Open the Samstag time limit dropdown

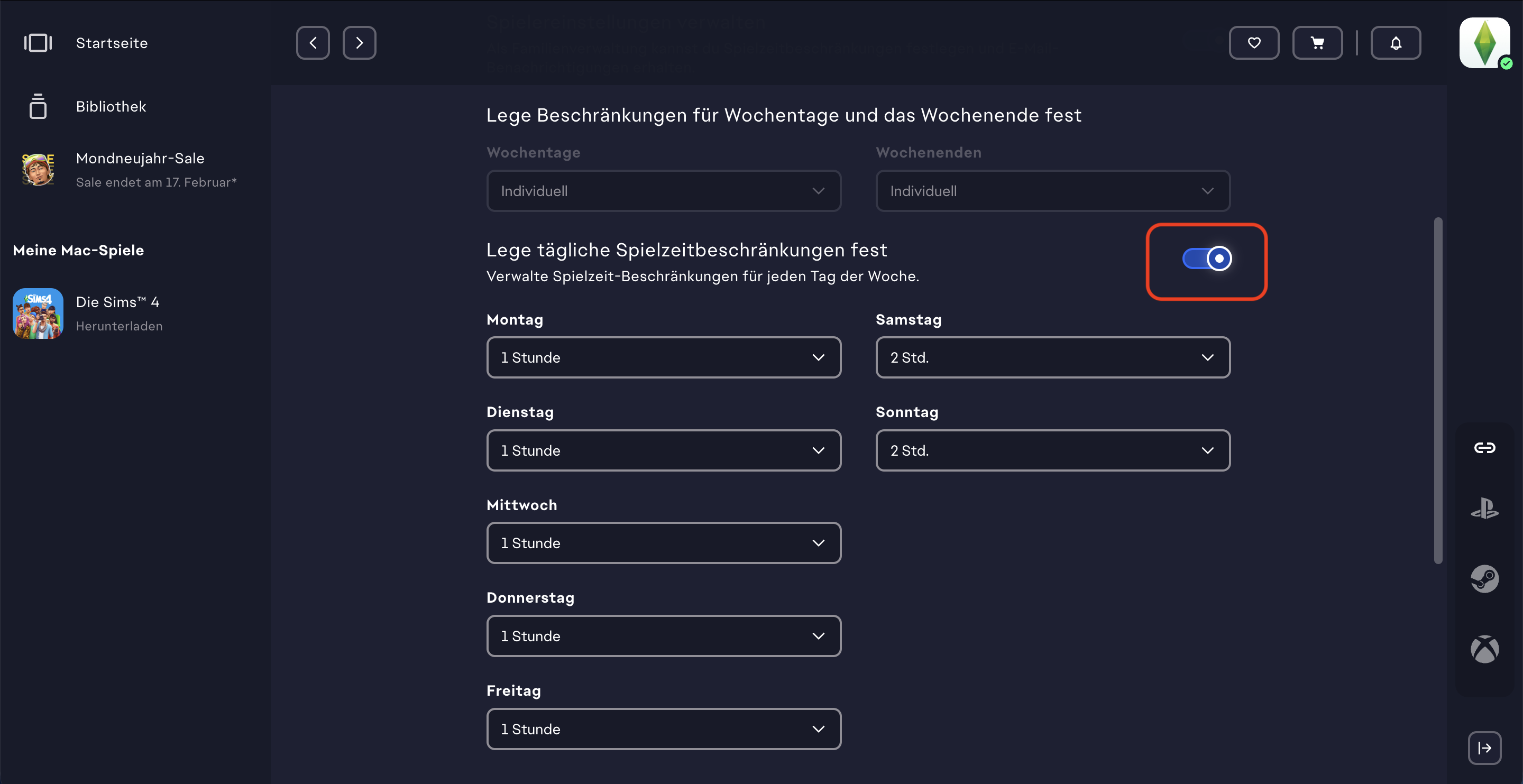(1052, 357)
